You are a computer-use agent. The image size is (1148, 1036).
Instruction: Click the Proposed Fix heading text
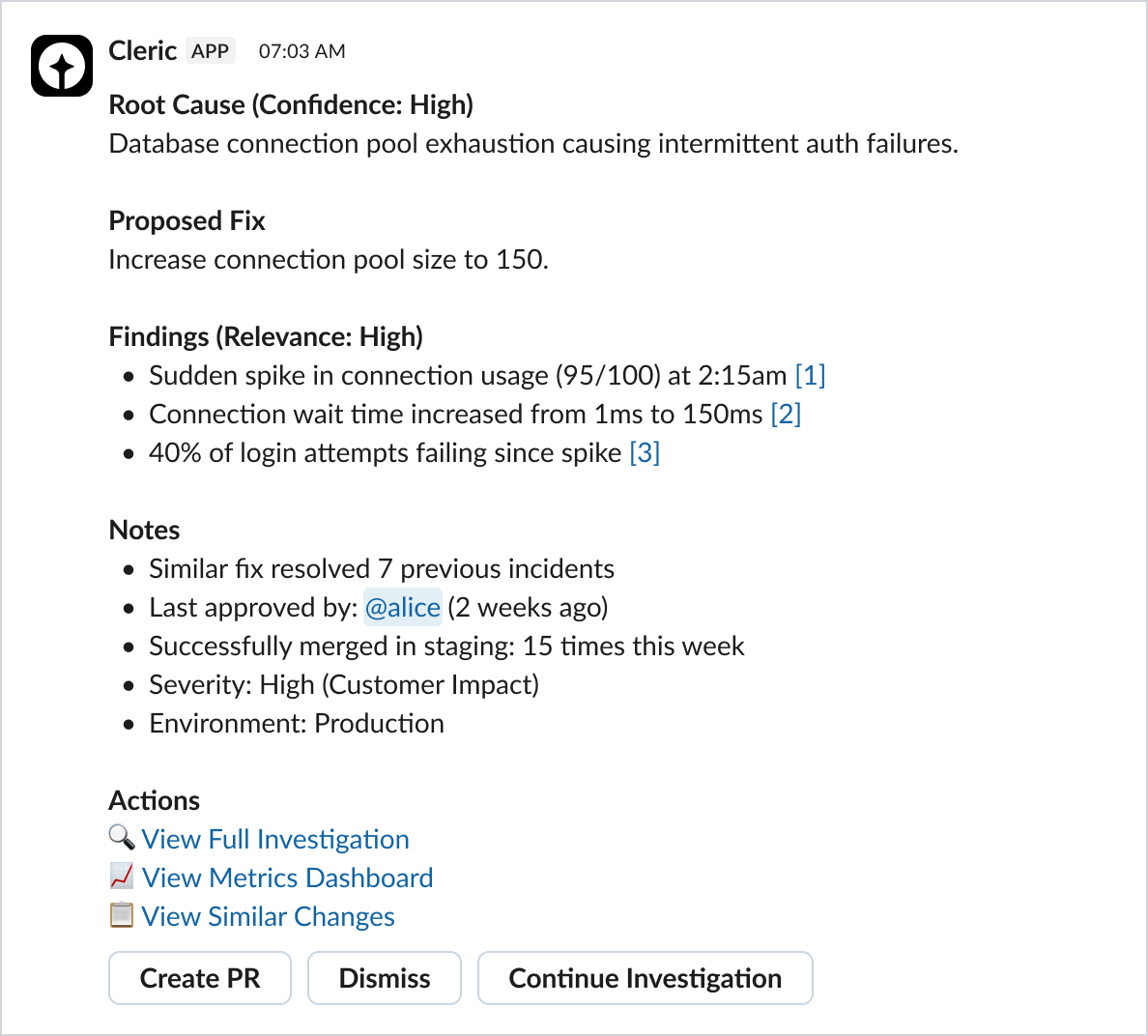(187, 220)
